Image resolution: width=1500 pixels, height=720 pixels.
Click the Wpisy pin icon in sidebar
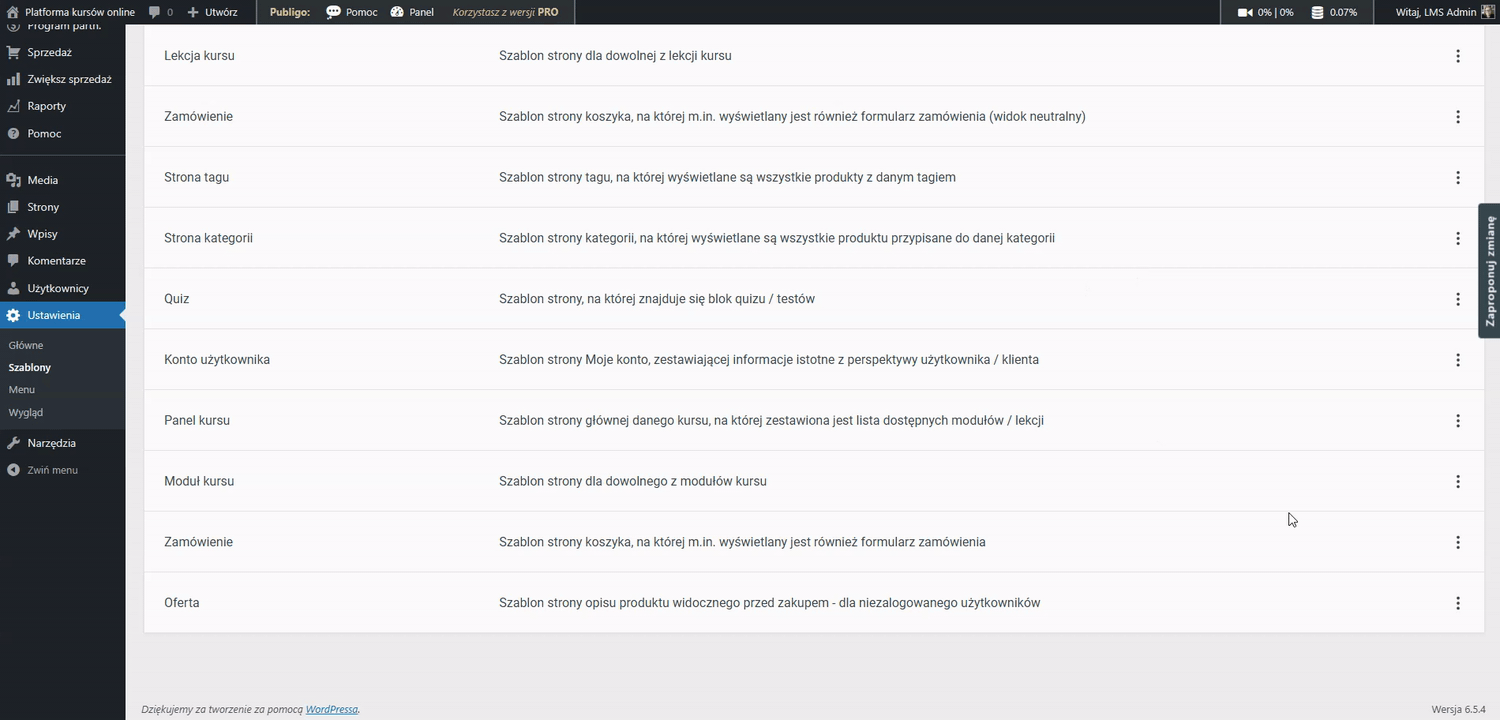[13, 234]
